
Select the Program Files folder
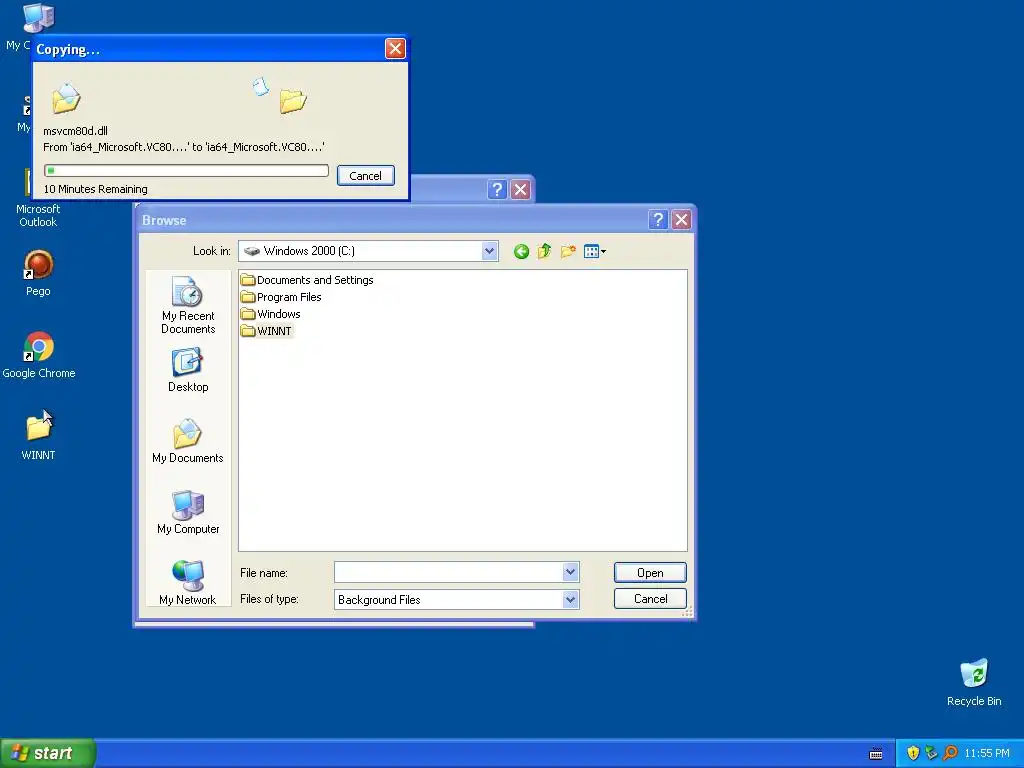(x=281, y=297)
